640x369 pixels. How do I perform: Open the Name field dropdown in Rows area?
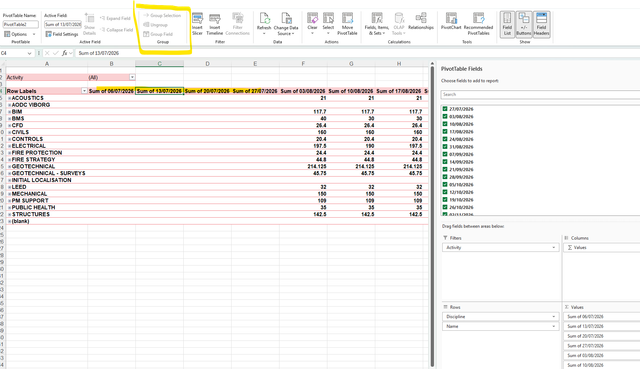[553, 327]
